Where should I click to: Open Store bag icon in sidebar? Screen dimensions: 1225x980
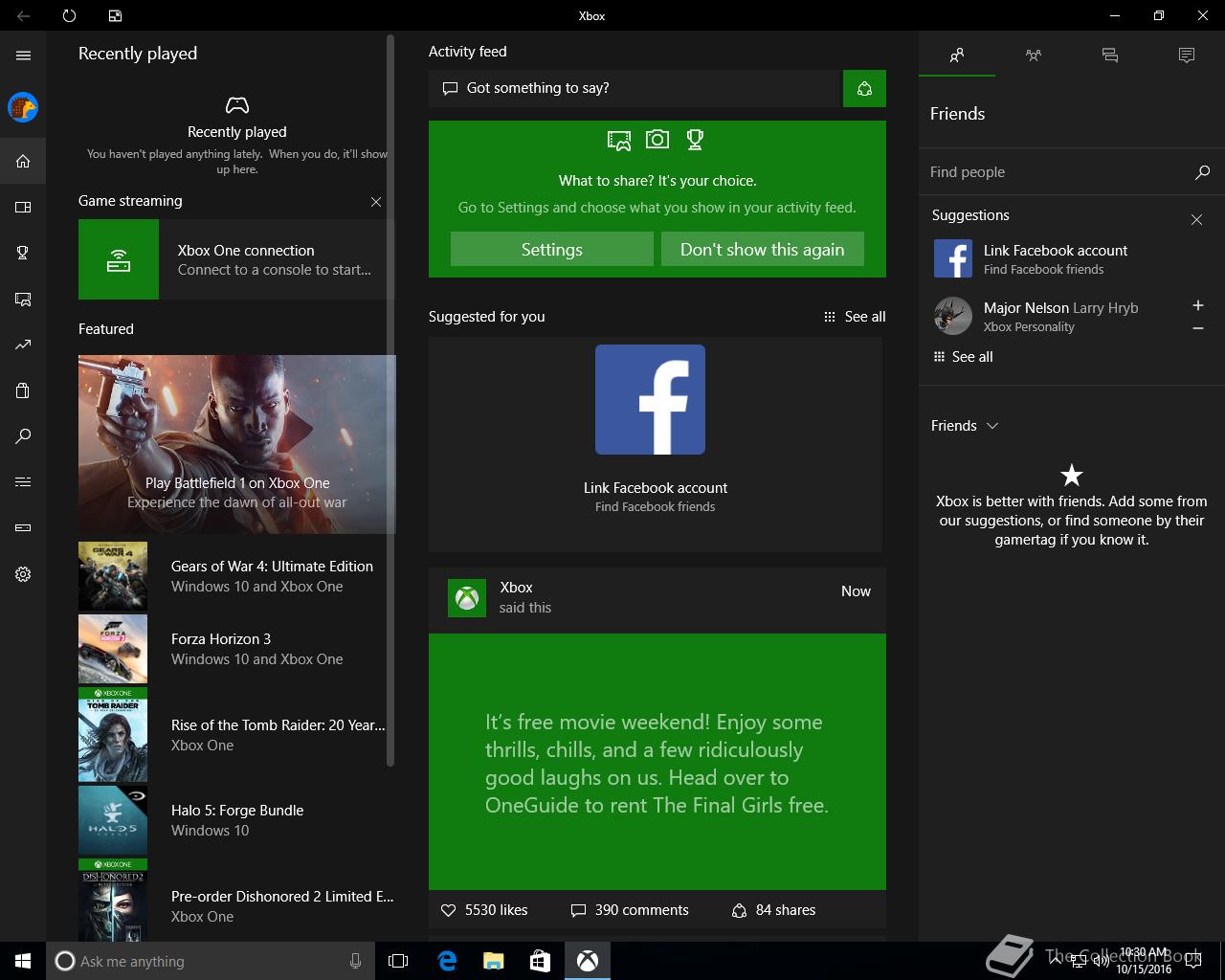click(x=23, y=390)
